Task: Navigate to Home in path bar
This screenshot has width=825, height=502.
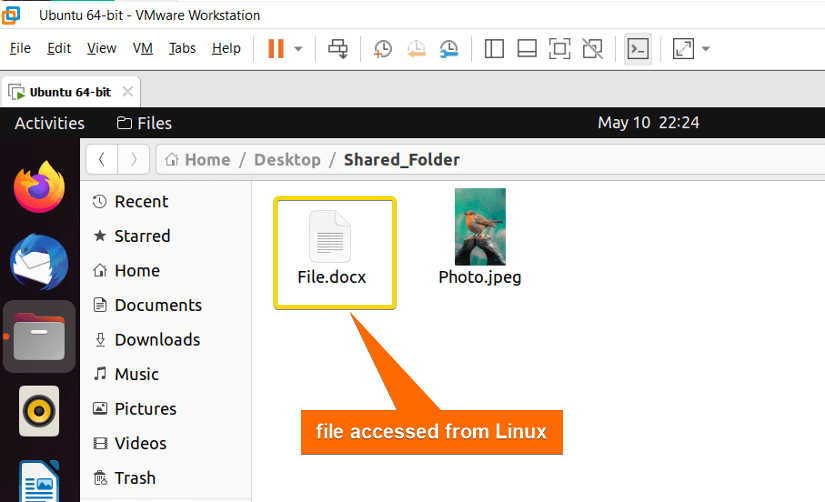Action: tap(198, 159)
